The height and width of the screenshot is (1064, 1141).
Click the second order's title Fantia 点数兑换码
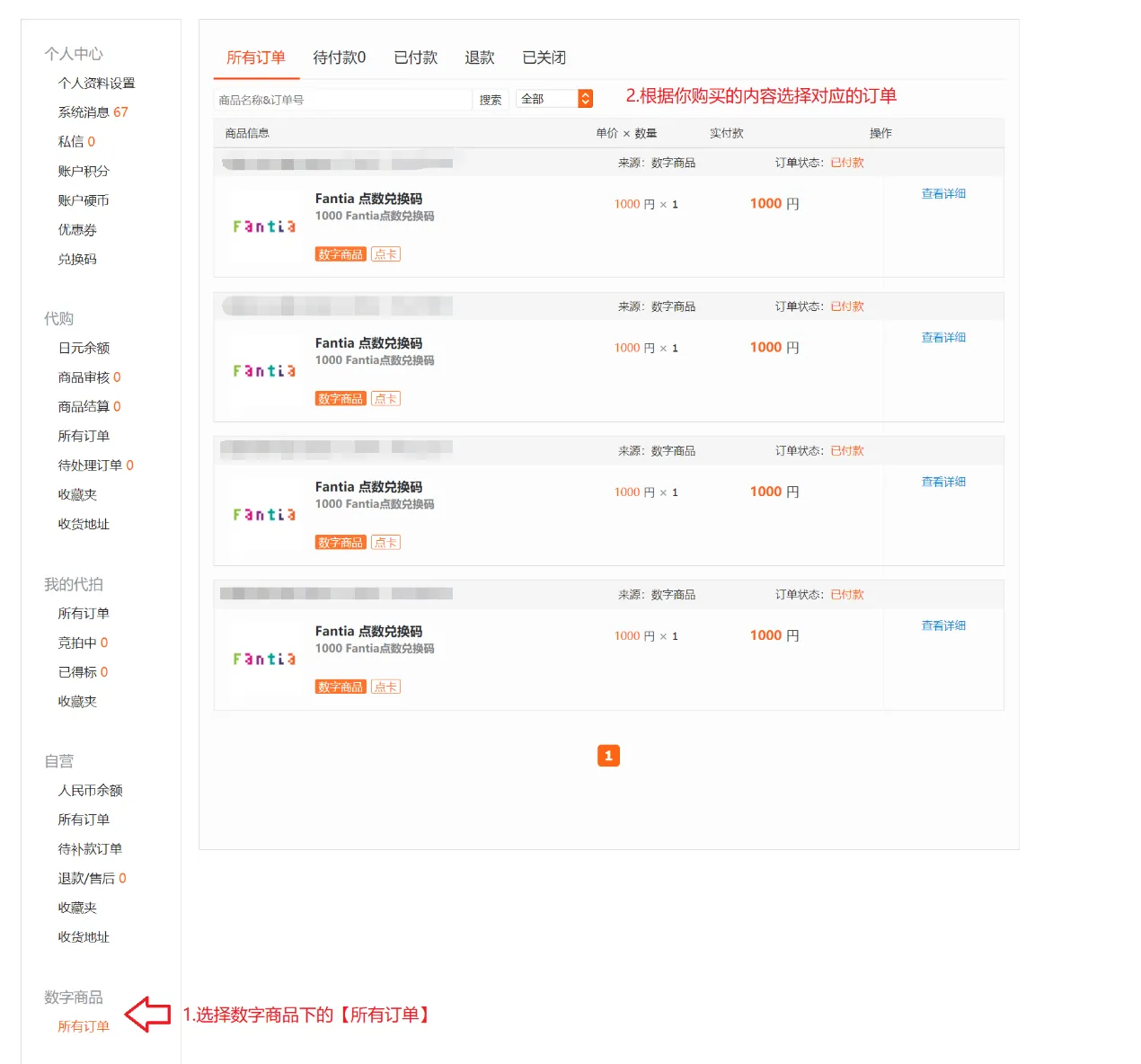368,343
